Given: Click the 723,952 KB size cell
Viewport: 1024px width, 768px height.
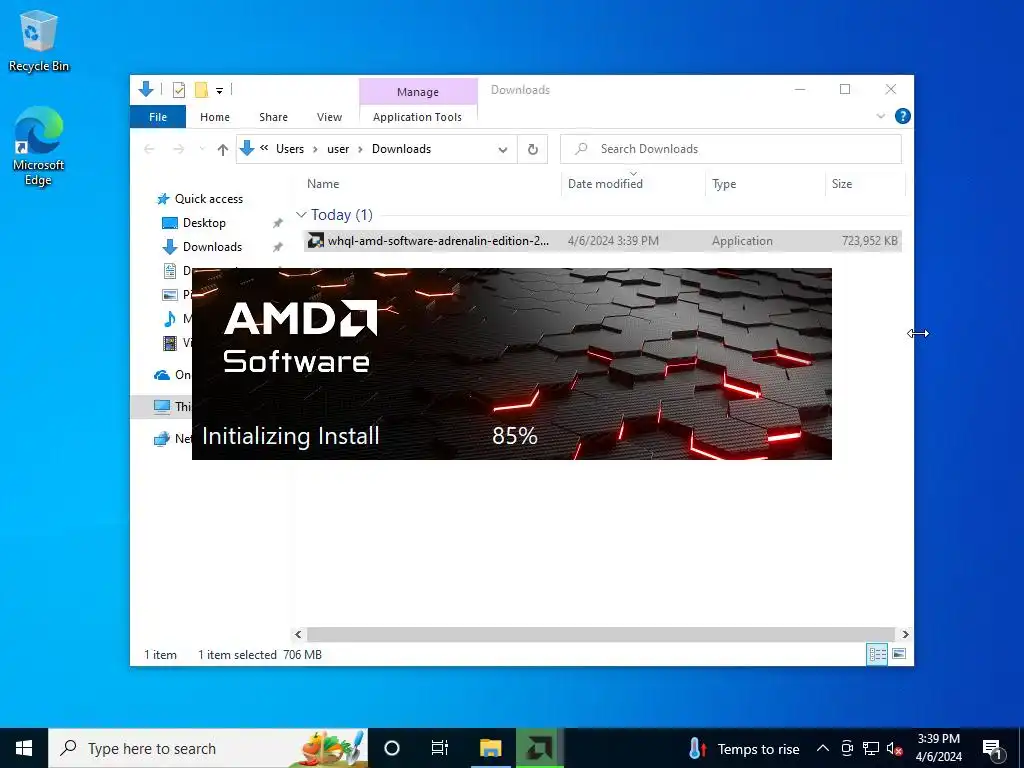Looking at the screenshot, I should pos(869,241).
